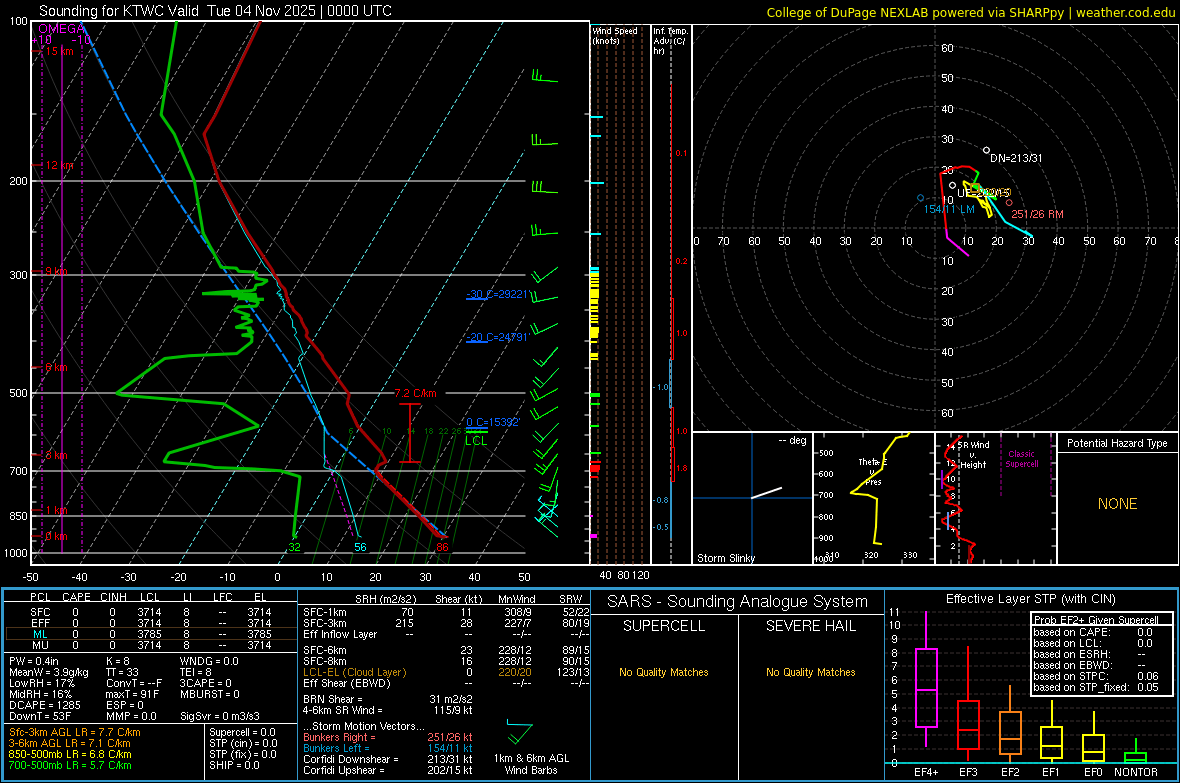This screenshot has height=783, width=1180.
Task: Click the '7.2 C/km' lapse rate annotation
Action: 415,393
